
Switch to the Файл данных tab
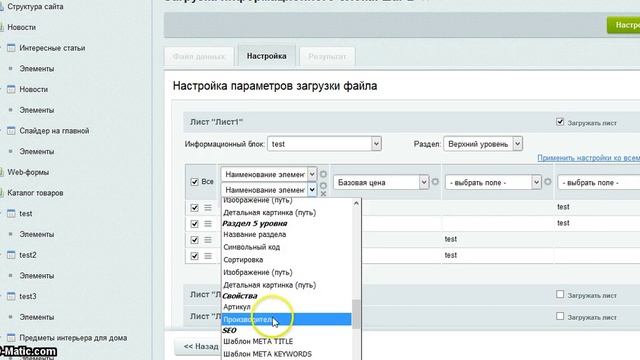pos(199,56)
